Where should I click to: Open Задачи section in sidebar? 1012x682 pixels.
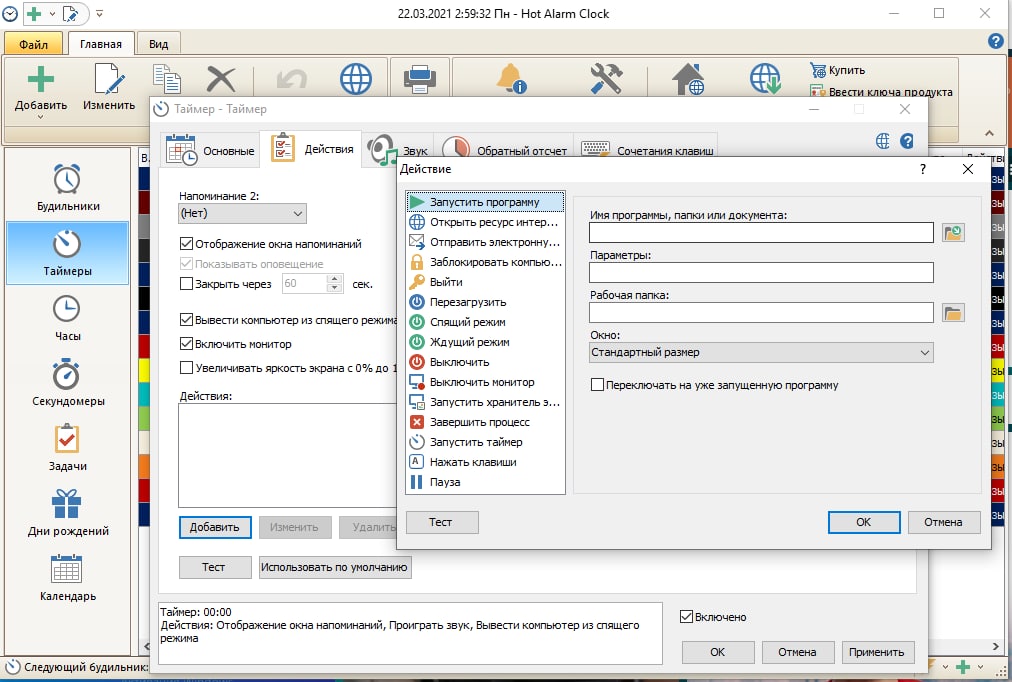tap(68, 448)
